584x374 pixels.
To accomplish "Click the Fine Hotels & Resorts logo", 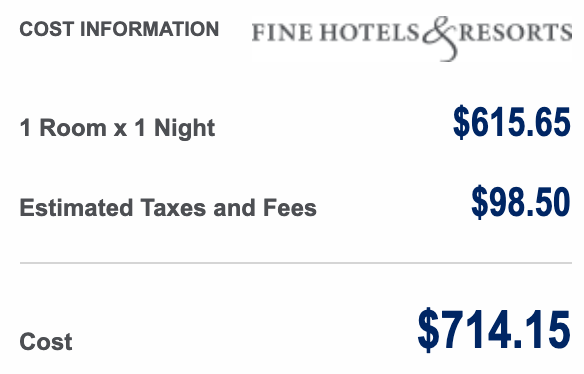I will coord(412,38).
